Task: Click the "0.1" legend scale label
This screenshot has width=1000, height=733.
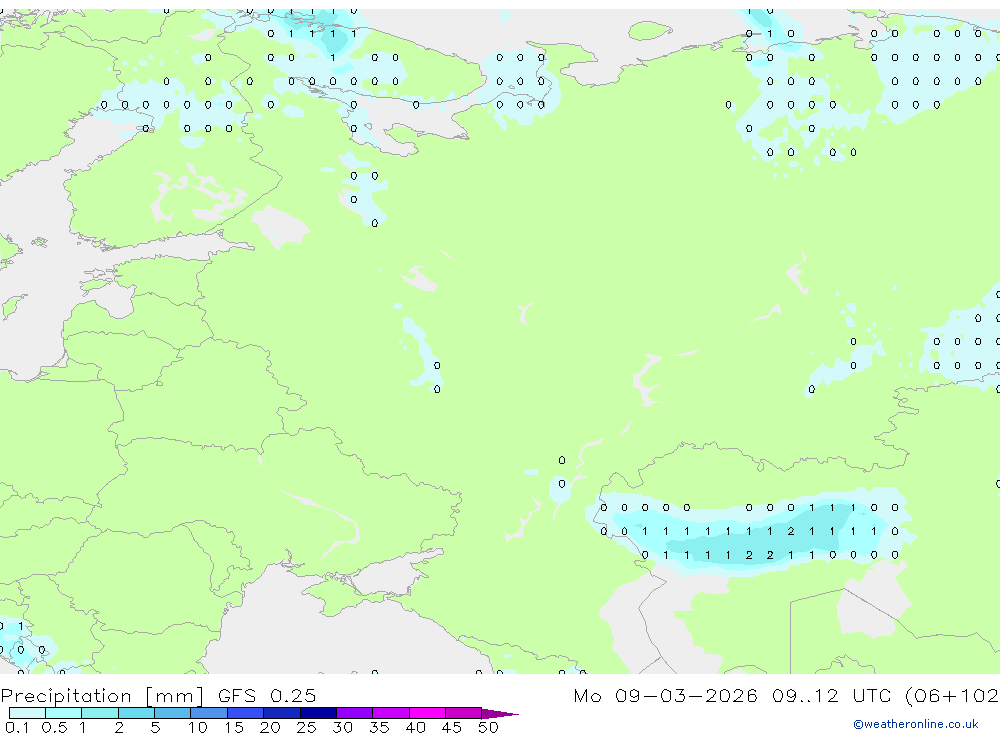Action: click(x=17, y=727)
